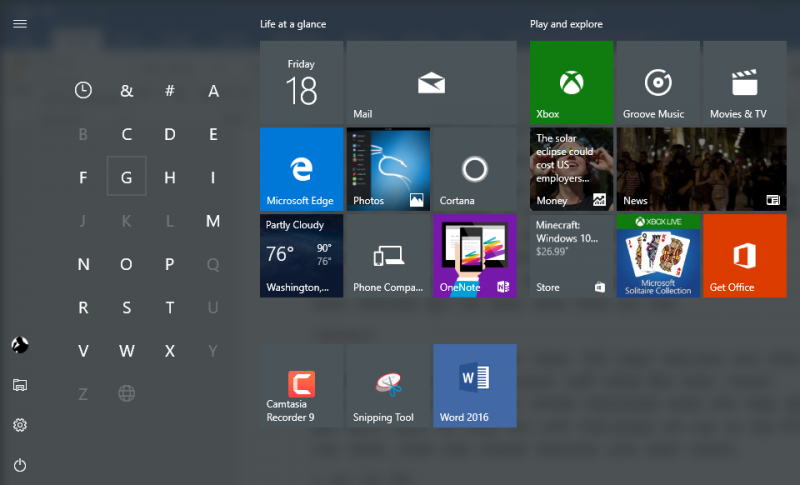
Task: Launch Microsoft Edge tile
Action: (x=301, y=169)
